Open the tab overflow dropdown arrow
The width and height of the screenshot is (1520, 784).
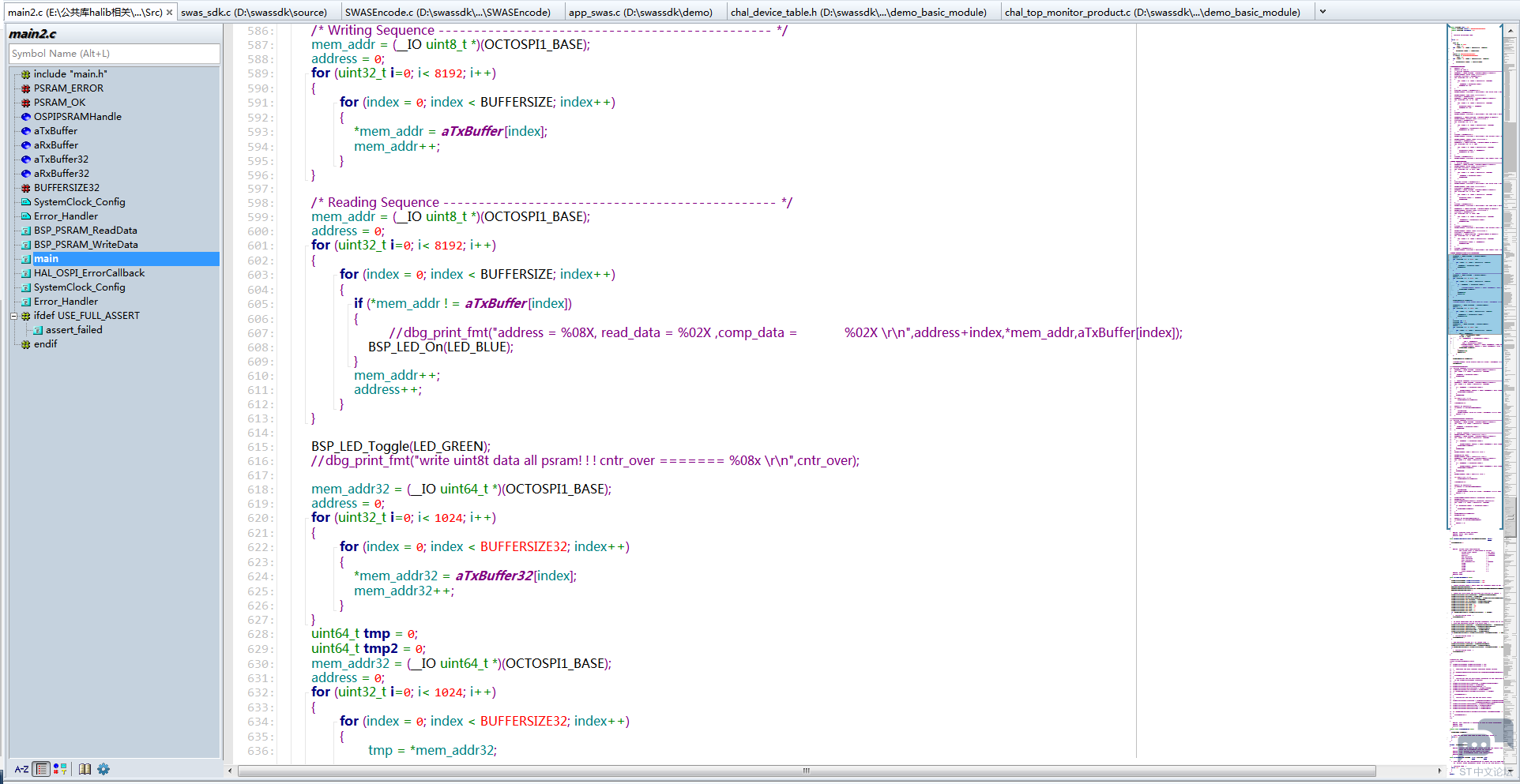point(1322,12)
